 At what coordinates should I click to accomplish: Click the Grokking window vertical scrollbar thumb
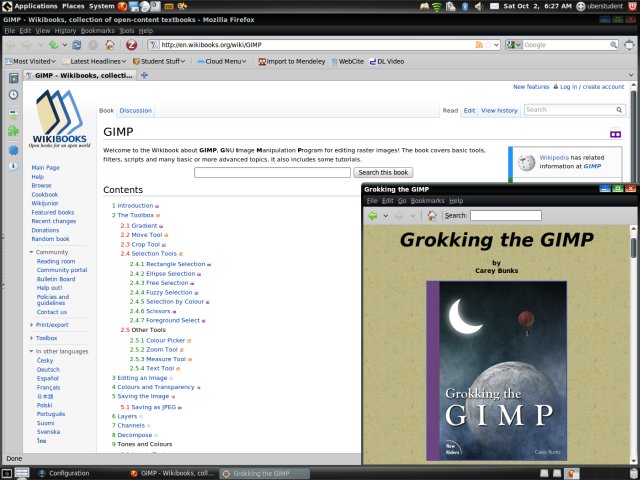click(x=633, y=247)
